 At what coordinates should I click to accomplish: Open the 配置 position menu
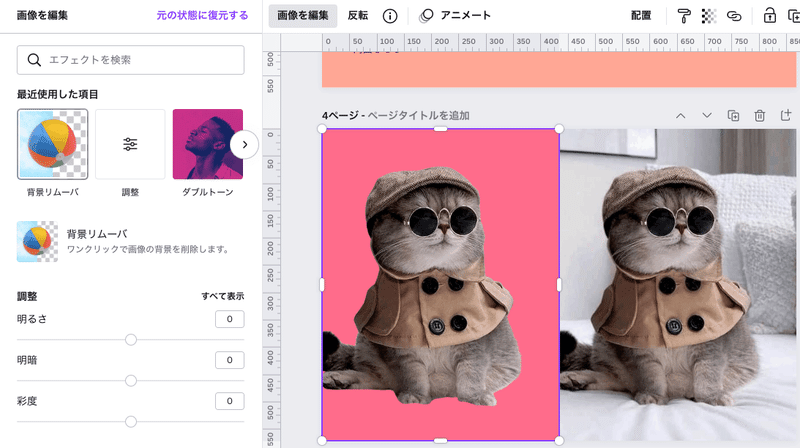(x=641, y=16)
